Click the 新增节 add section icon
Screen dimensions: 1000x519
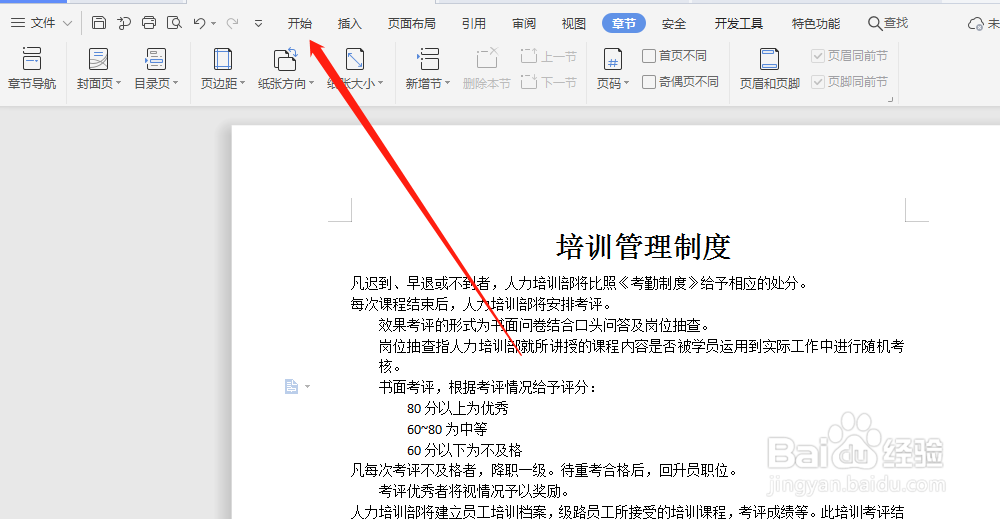pyautogui.click(x=428, y=59)
